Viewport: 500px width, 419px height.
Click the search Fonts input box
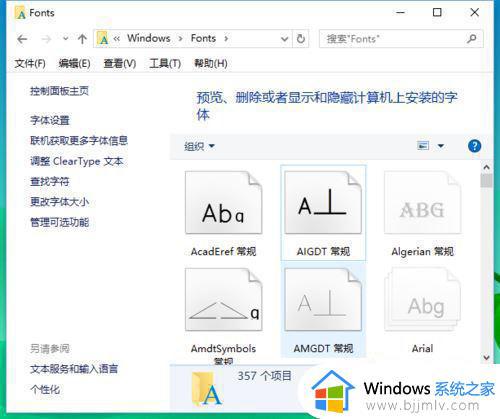click(393, 39)
